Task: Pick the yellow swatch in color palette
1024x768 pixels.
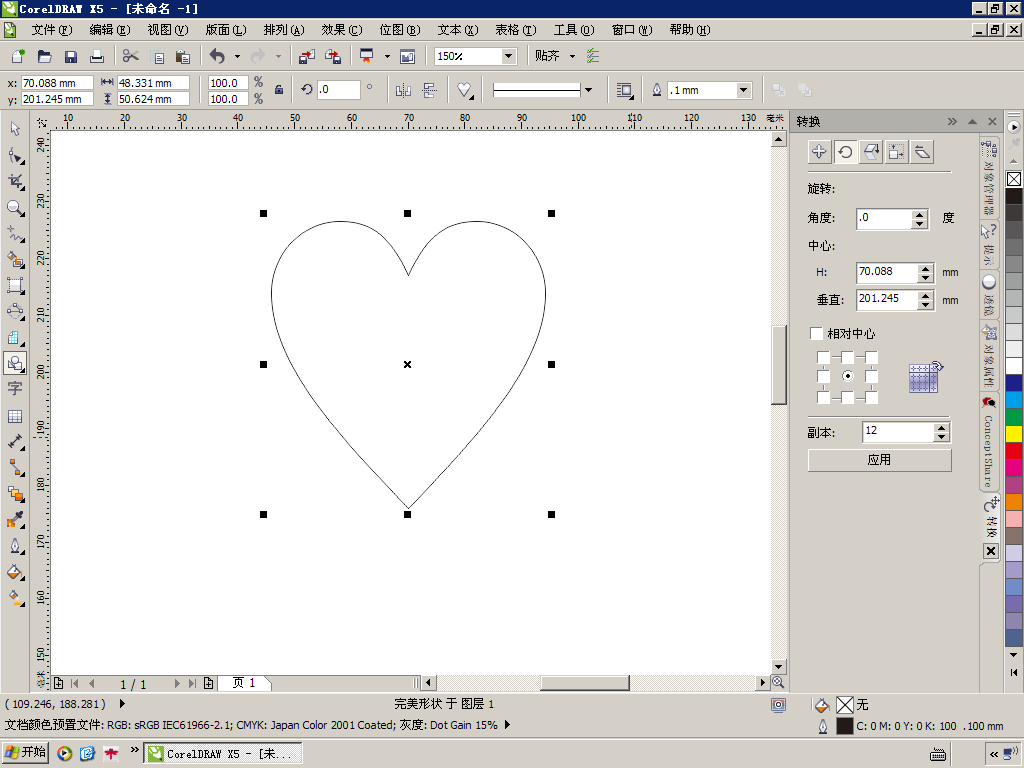Action: pyautogui.click(x=1014, y=433)
